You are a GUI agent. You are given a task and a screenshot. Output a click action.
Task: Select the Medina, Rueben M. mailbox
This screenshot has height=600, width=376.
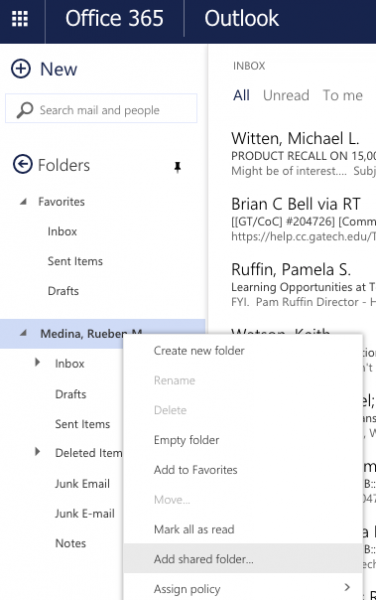coord(91,334)
